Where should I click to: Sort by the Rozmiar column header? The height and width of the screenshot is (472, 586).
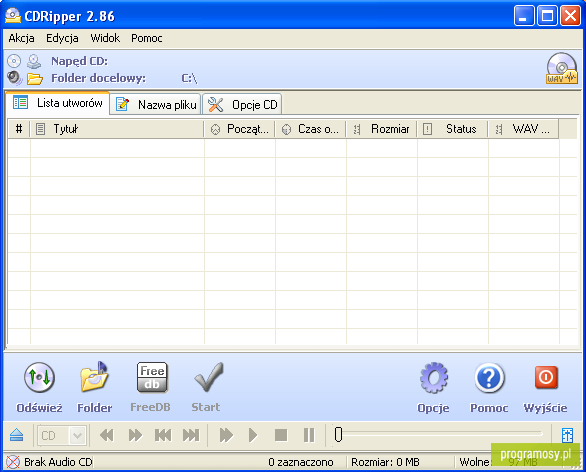click(382, 129)
